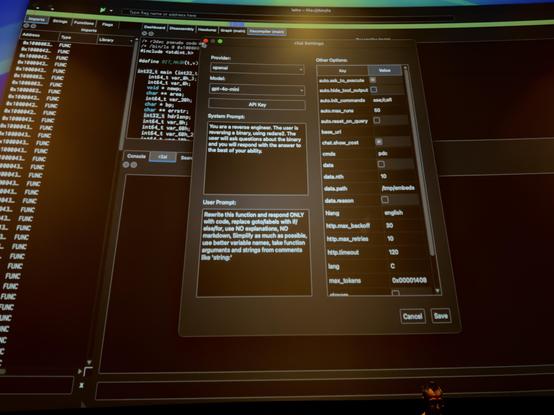Screen dimensions: 554x415
Task: Open the Model dropdown showing gpt-4o-mini
Action: [257, 89]
